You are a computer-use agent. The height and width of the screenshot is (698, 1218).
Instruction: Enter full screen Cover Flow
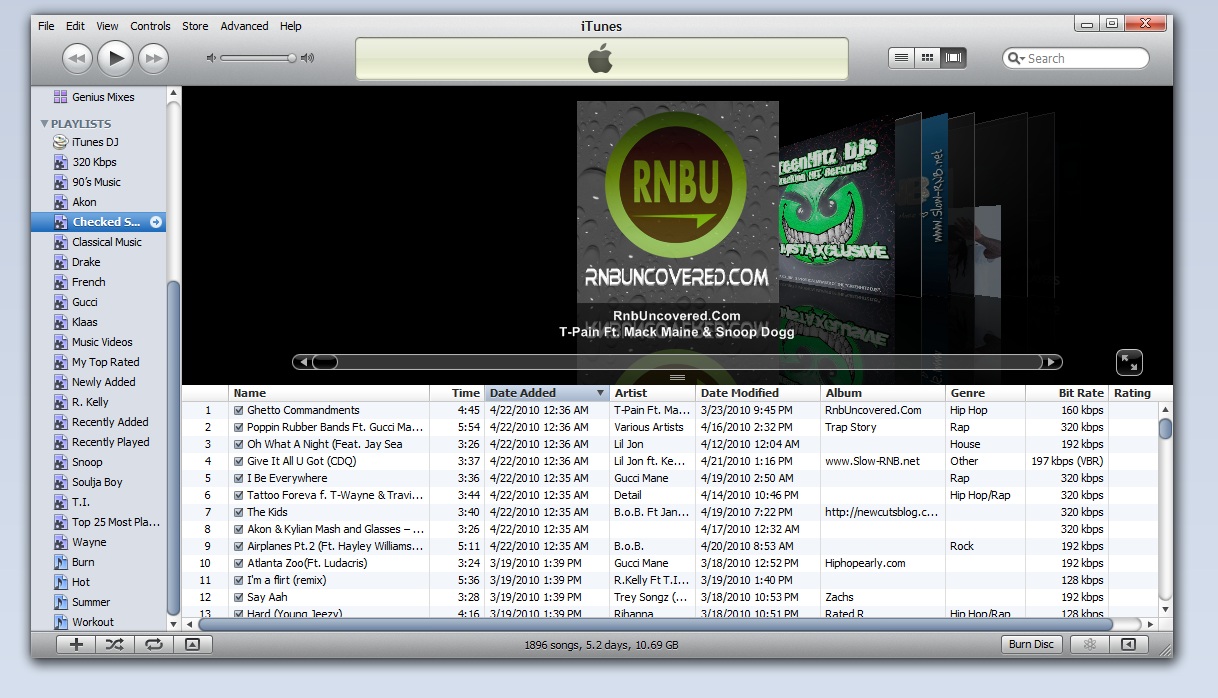coord(1129,362)
